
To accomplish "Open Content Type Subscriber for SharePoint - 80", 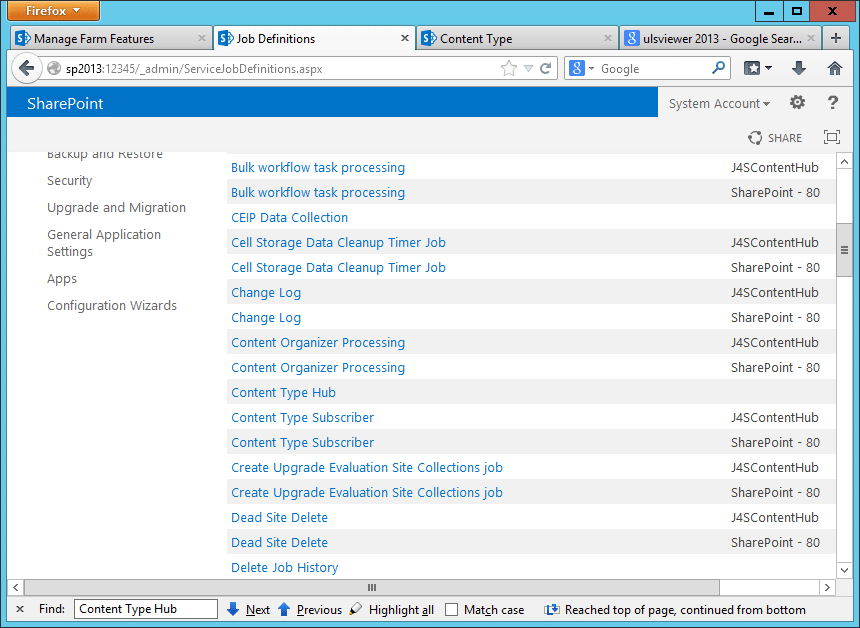I will pyautogui.click(x=302, y=443).
